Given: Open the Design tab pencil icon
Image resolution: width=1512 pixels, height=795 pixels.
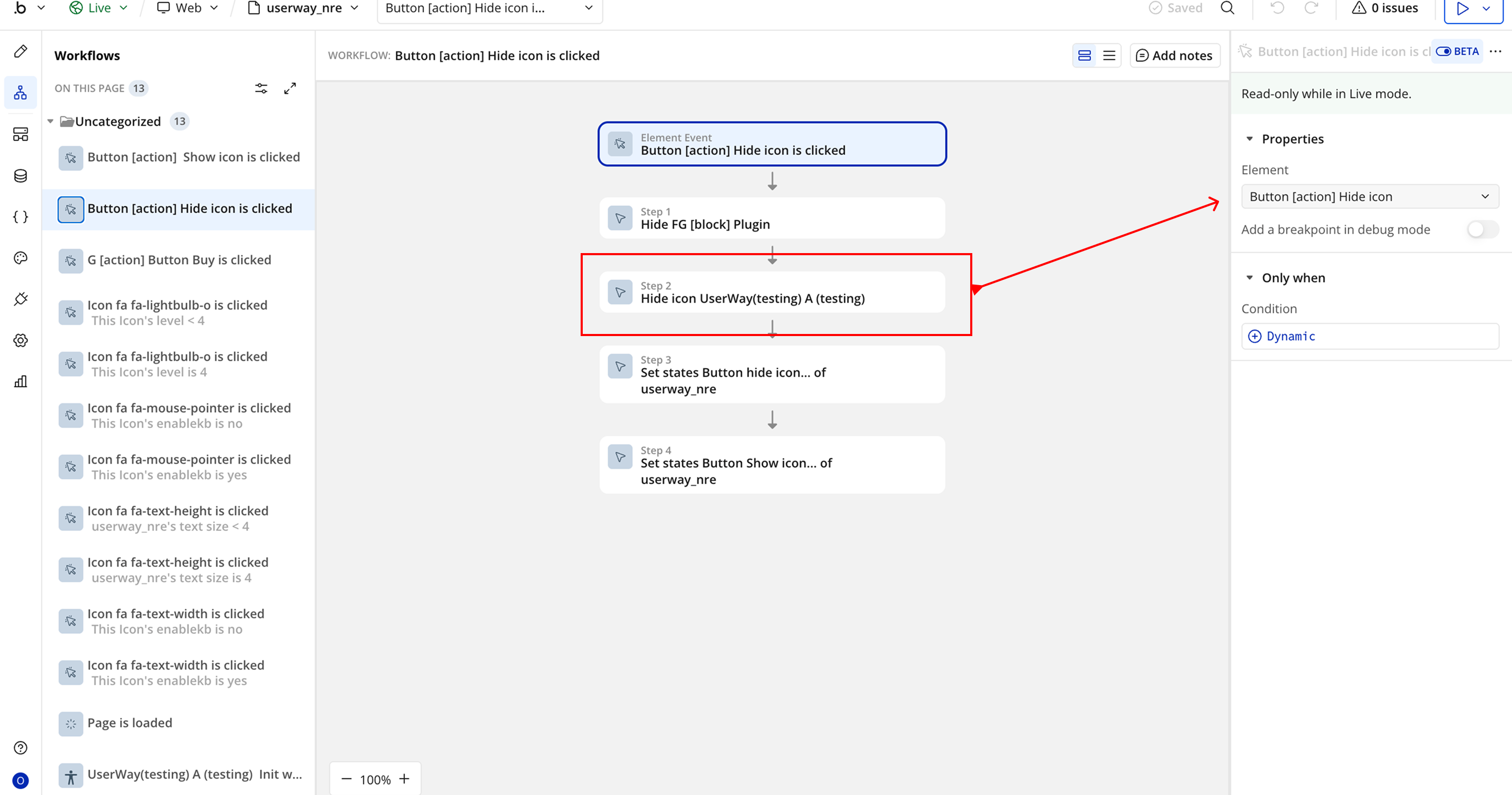Looking at the screenshot, I should (20, 51).
